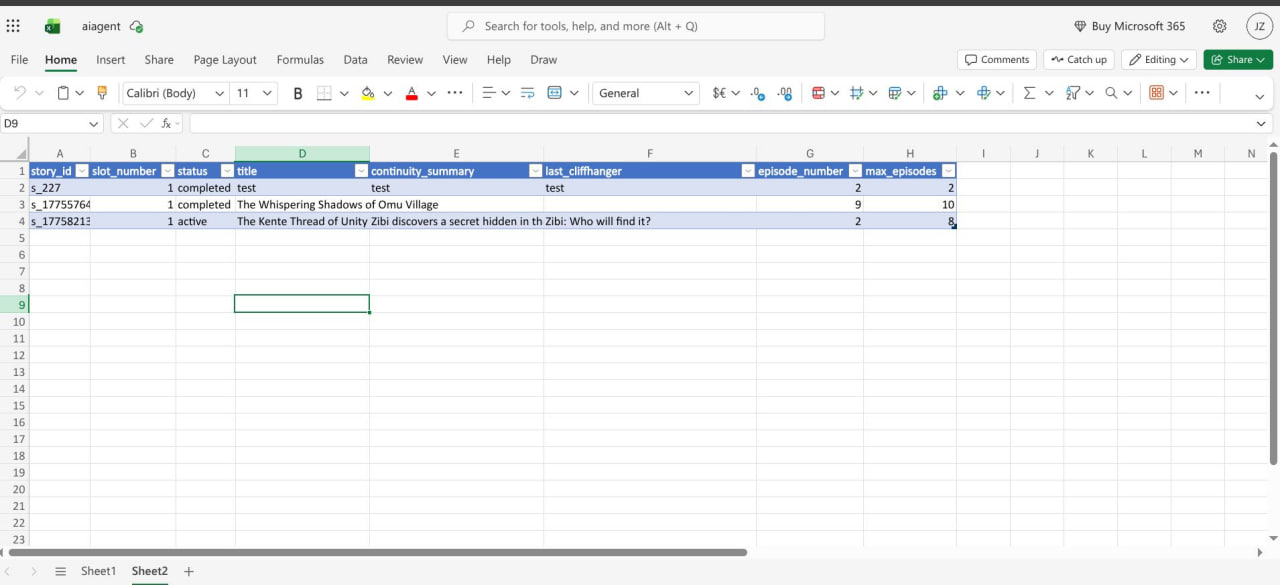The height and width of the screenshot is (585, 1280).
Task: Open the all sheets list icon
Action: coord(60,571)
